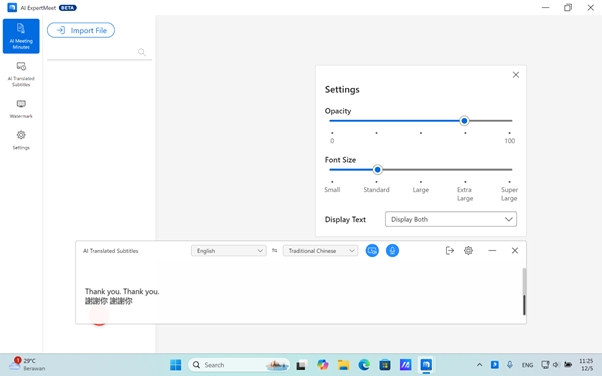The image size is (602, 376).
Task: Click the AI ExpertMeet app logo
Action: [12, 7]
